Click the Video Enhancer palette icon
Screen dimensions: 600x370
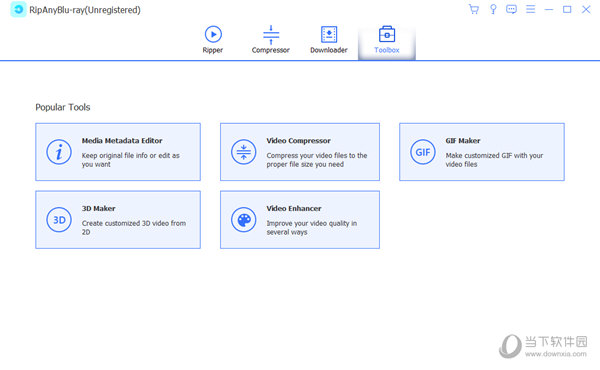(x=243, y=220)
